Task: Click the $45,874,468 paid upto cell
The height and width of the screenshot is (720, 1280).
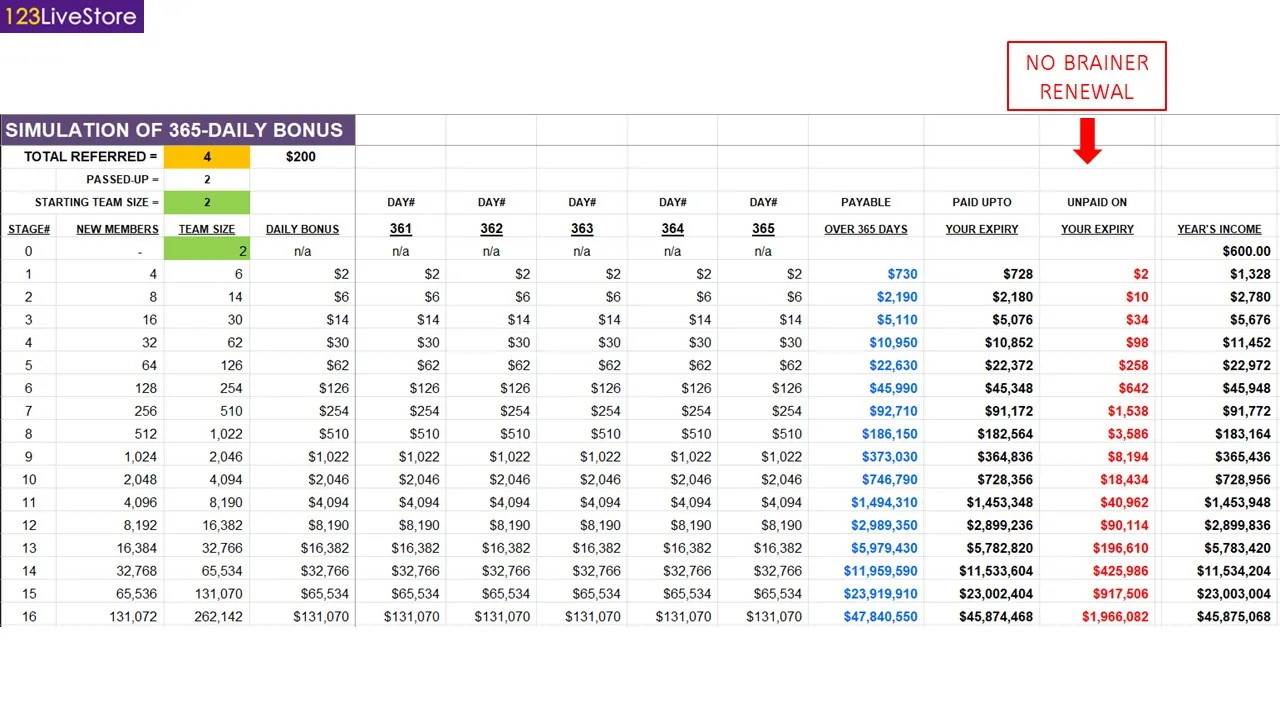Action: click(996, 617)
